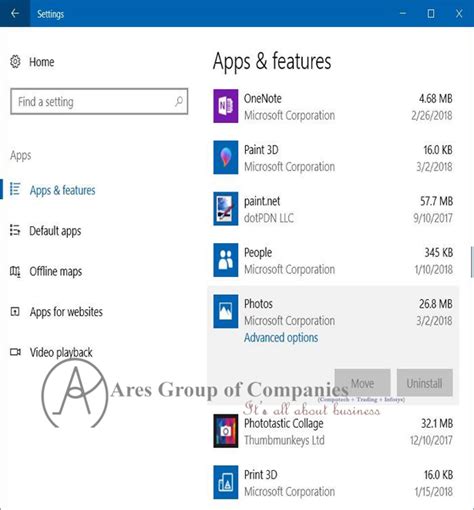Click the Home gear icon
Viewport: 474px width, 510px height.
coord(15,62)
